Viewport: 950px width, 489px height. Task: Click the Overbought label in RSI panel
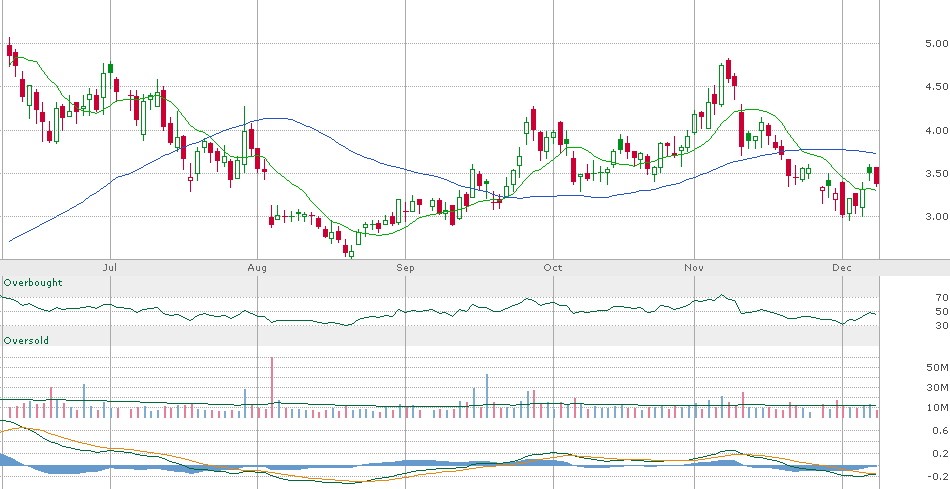[33, 283]
